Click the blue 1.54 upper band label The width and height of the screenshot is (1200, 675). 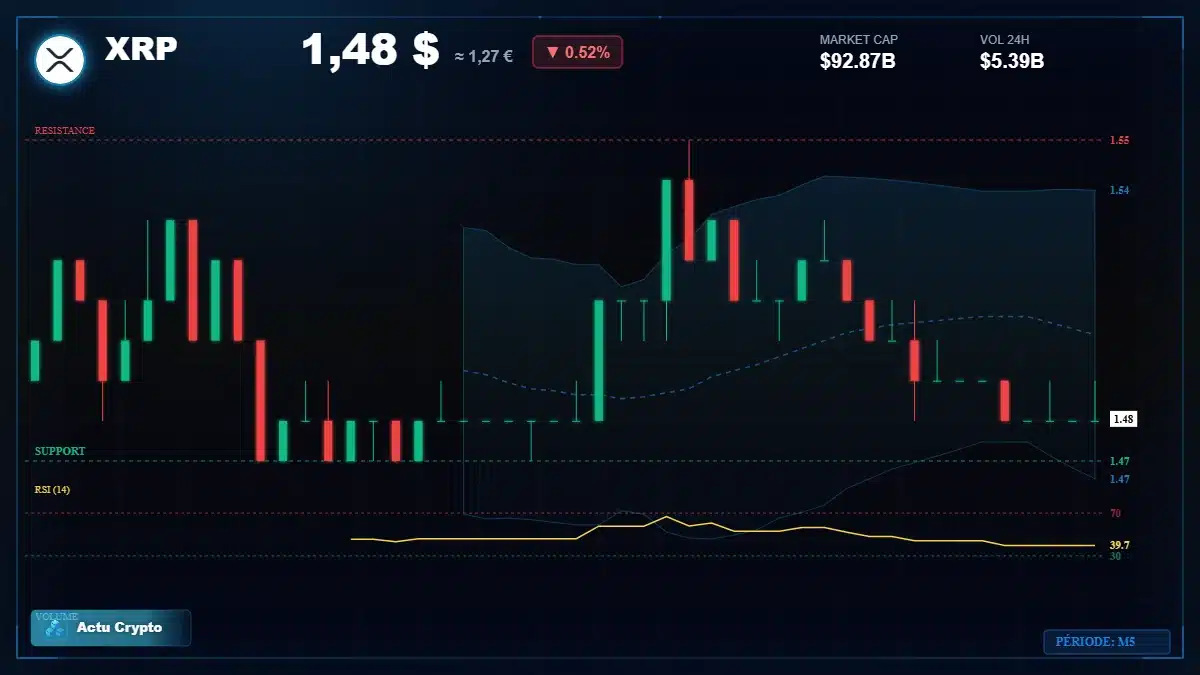(x=1119, y=190)
